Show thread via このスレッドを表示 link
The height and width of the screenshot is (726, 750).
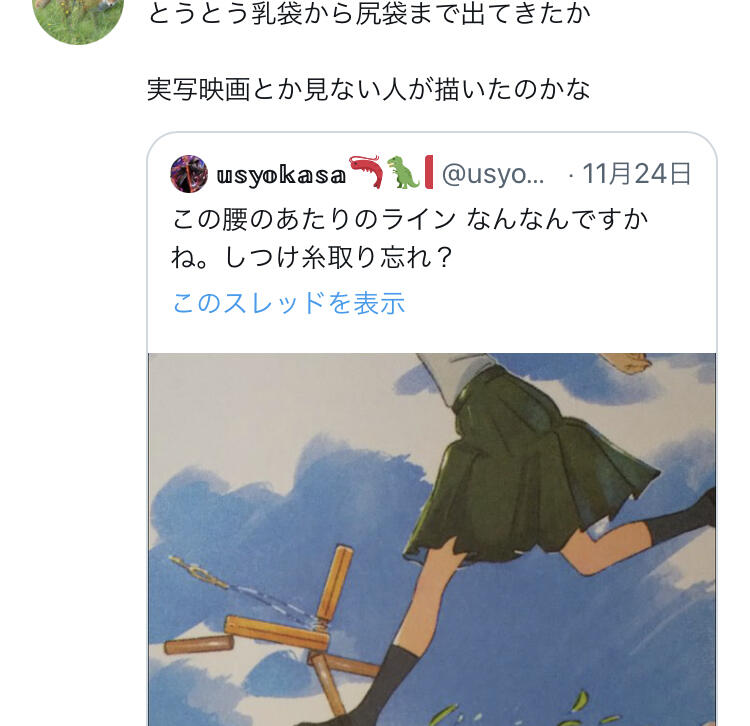point(288,303)
